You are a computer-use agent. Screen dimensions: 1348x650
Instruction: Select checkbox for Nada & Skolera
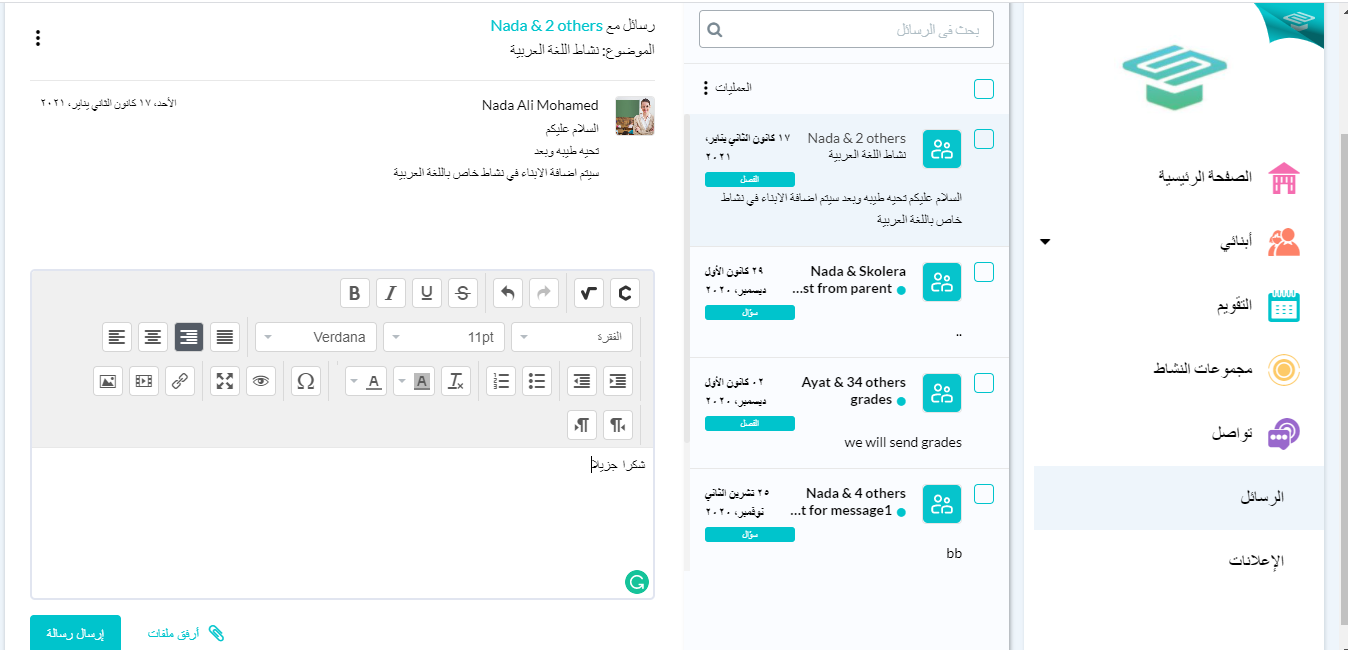coord(984,272)
